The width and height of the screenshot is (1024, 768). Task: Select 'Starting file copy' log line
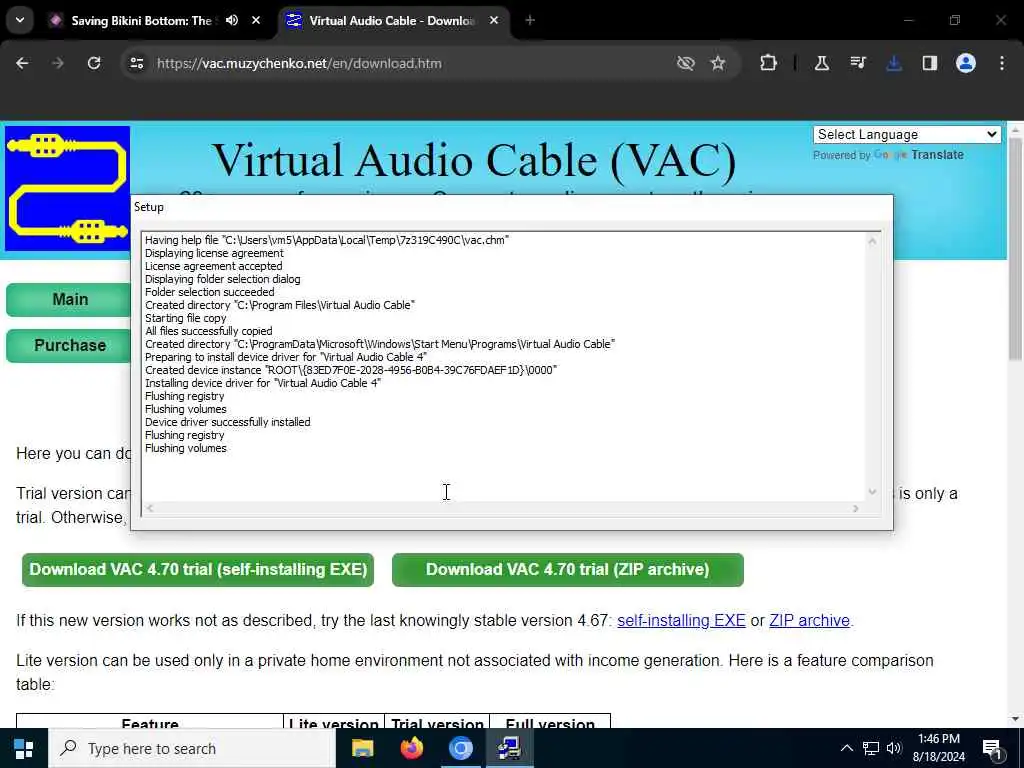click(185, 318)
